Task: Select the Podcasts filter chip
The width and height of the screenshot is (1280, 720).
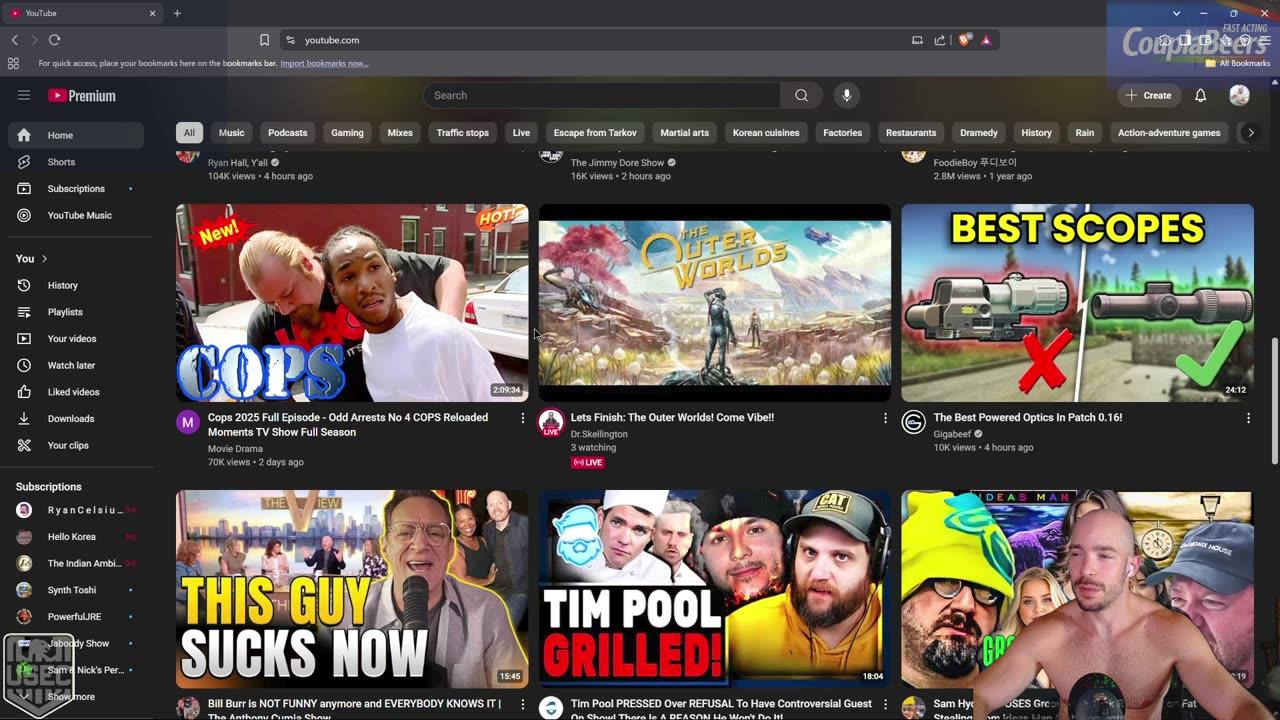Action: [287, 133]
